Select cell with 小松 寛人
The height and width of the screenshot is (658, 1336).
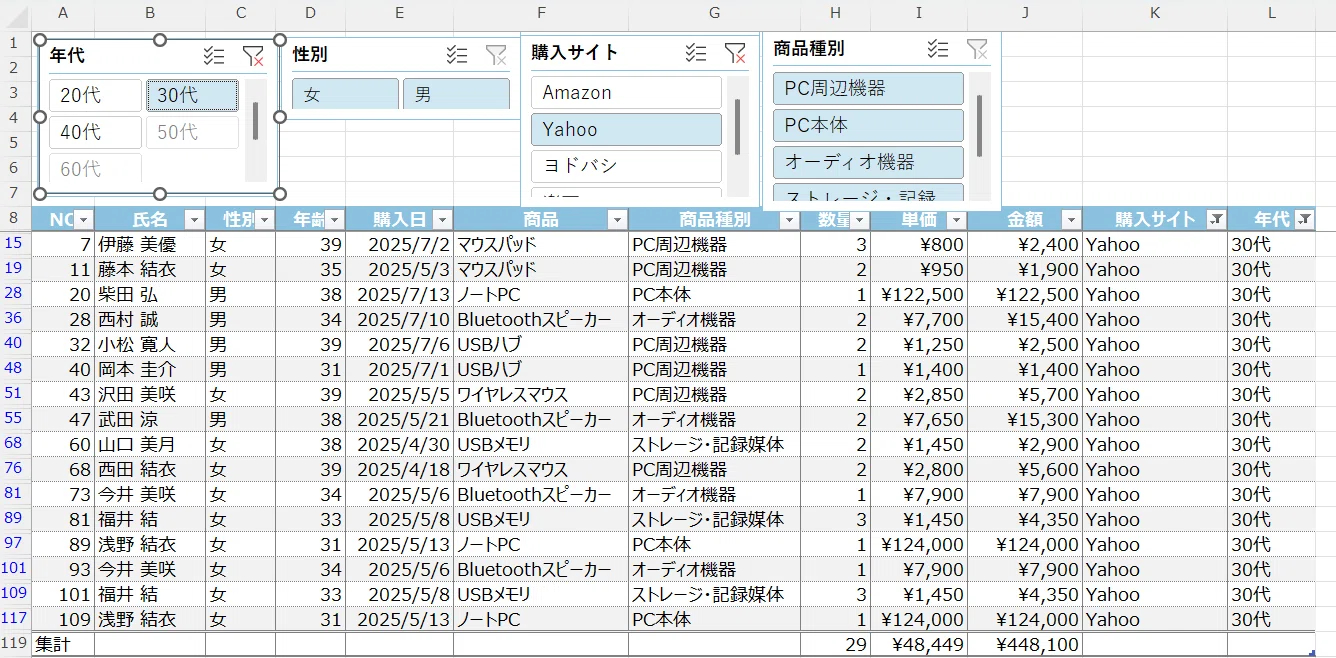[150, 344]
